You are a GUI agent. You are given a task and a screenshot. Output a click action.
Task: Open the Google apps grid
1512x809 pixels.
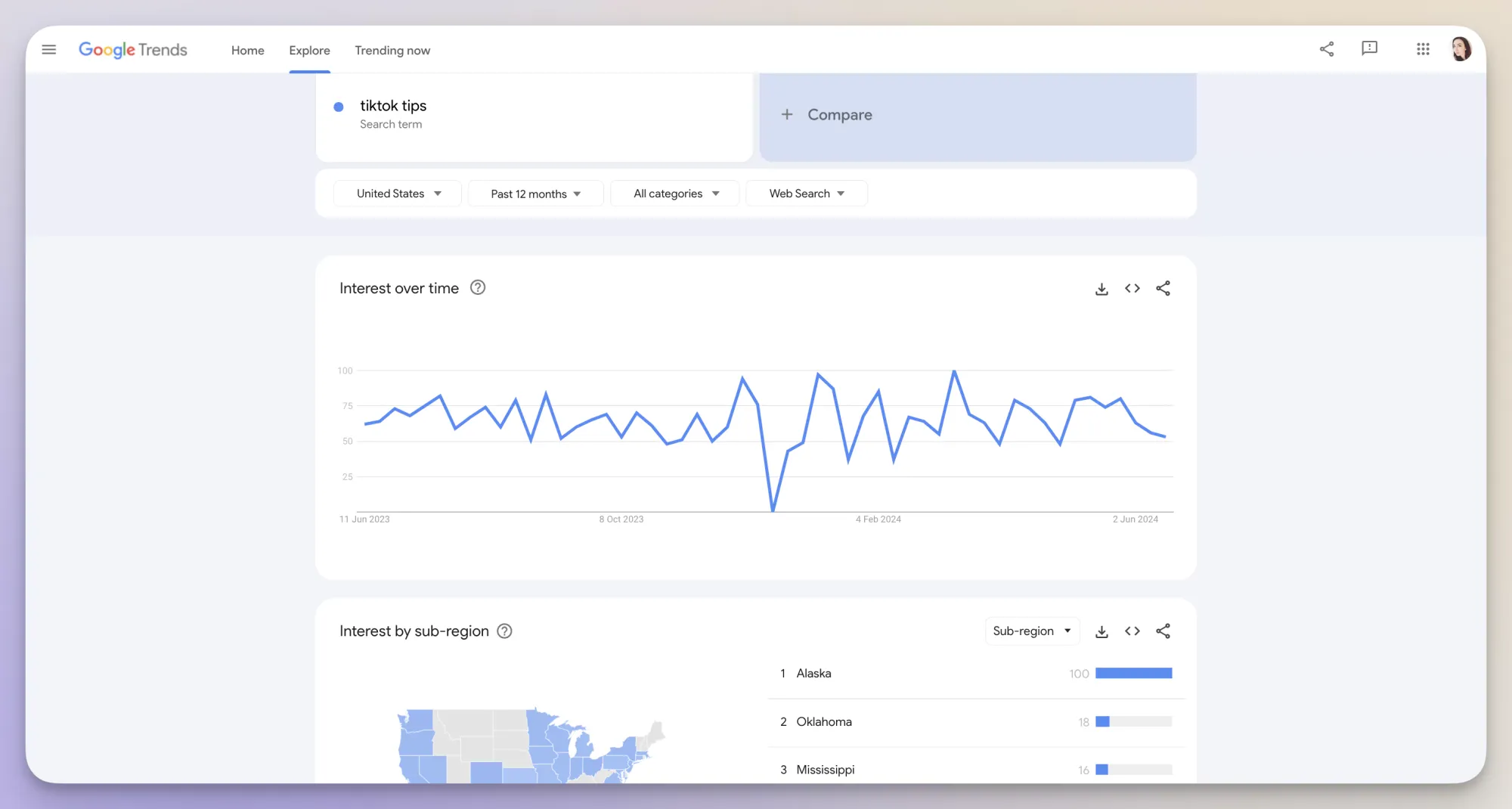point(1423,49)
